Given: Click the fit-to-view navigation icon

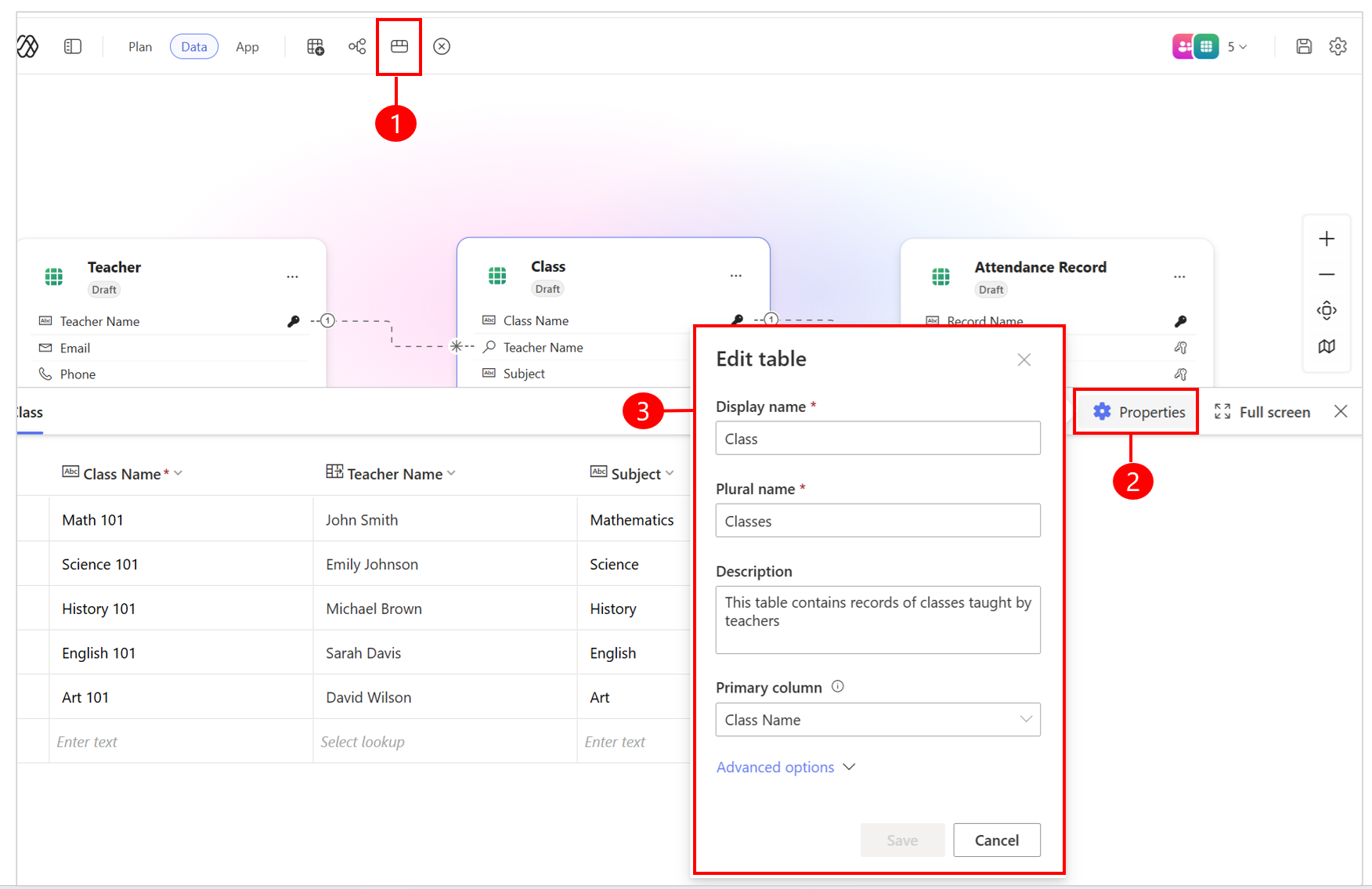Looking at the screenshot, I should (1327, 310).
